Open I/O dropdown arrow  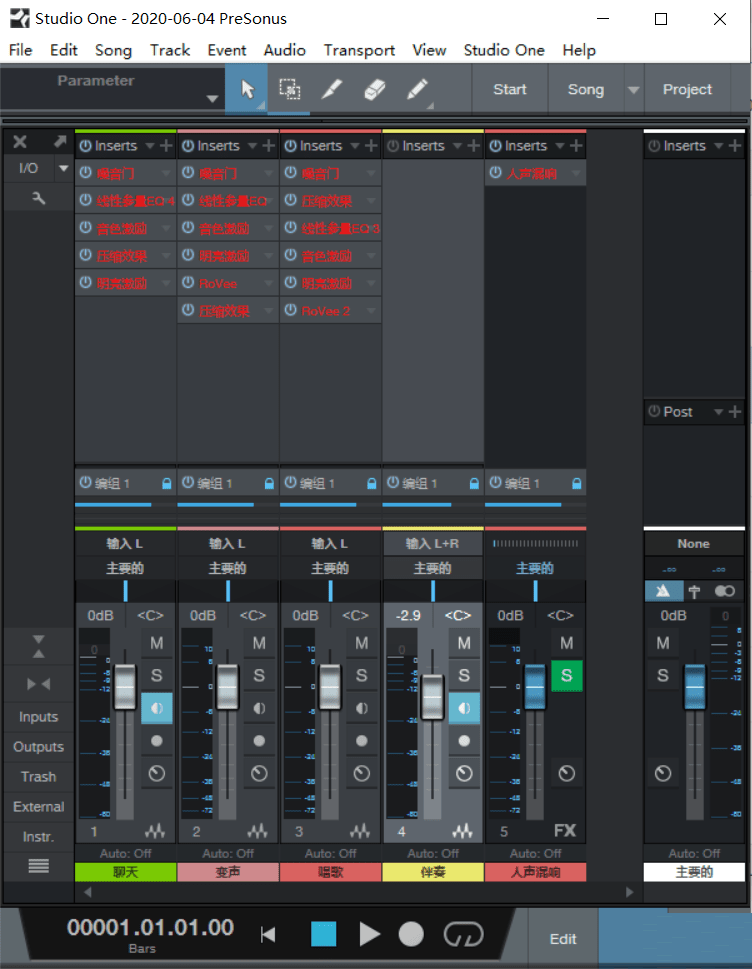(x=63, y=168)
